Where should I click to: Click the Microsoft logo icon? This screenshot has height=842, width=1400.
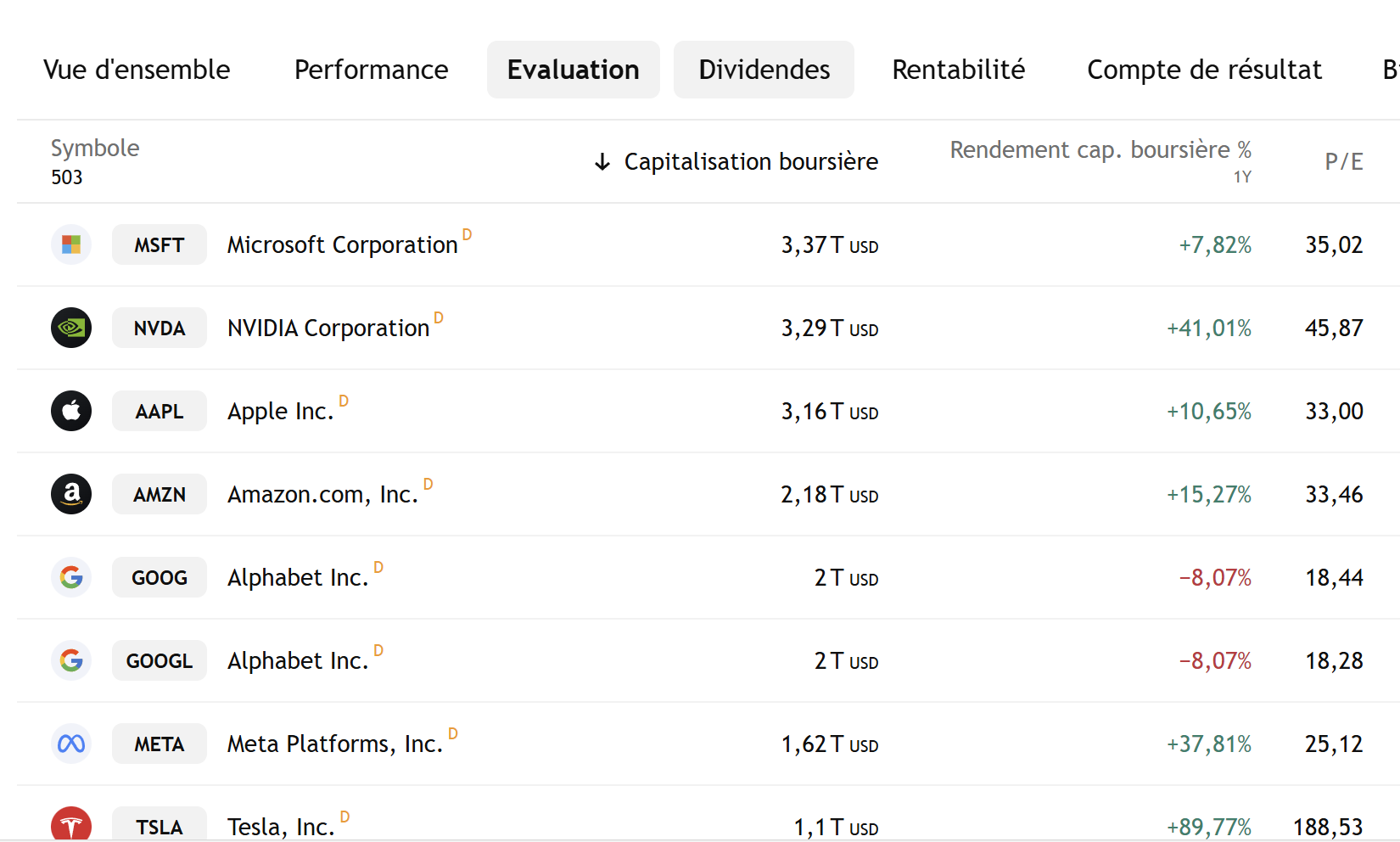71,244
